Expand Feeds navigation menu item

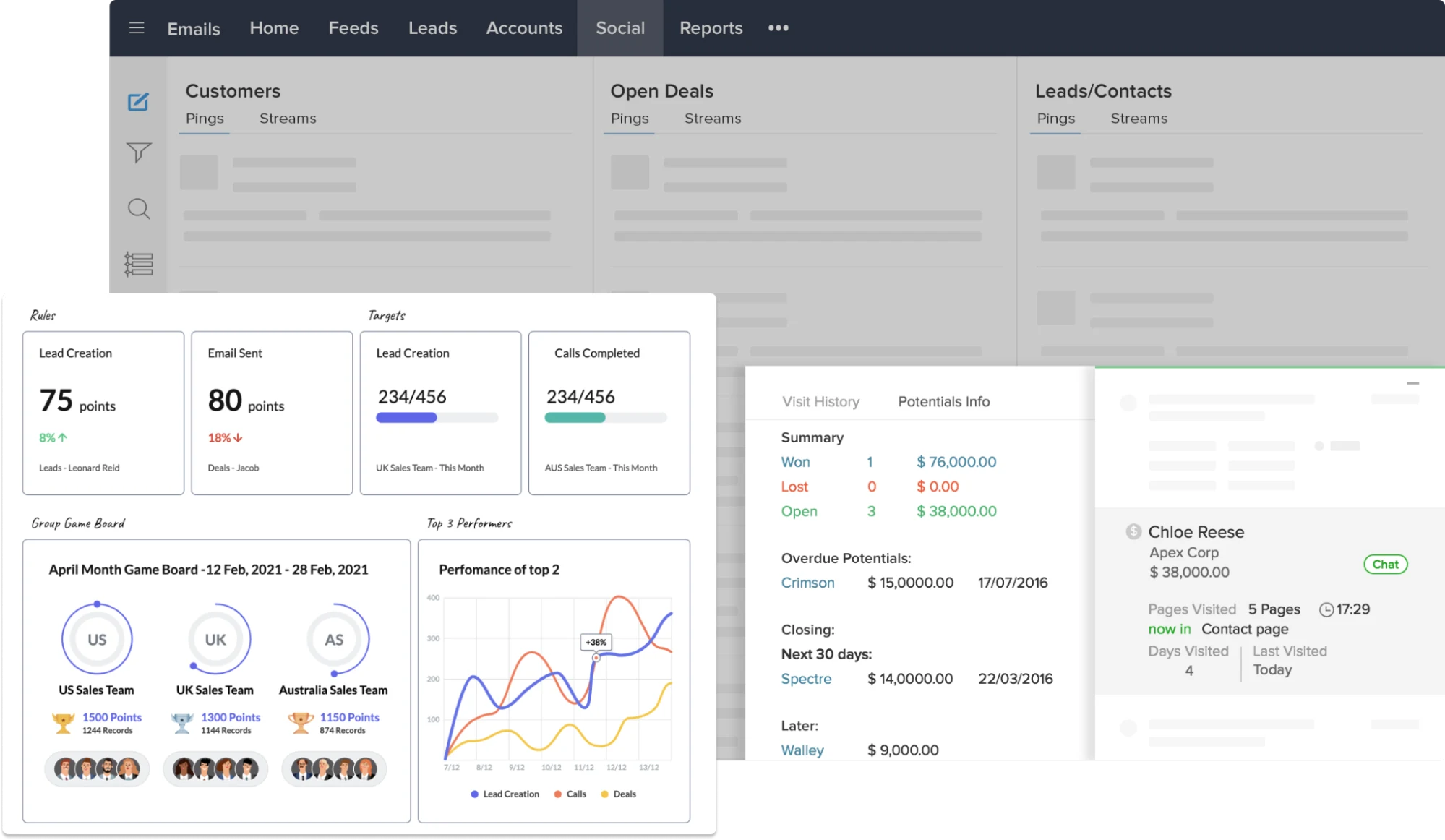[353, 27]
